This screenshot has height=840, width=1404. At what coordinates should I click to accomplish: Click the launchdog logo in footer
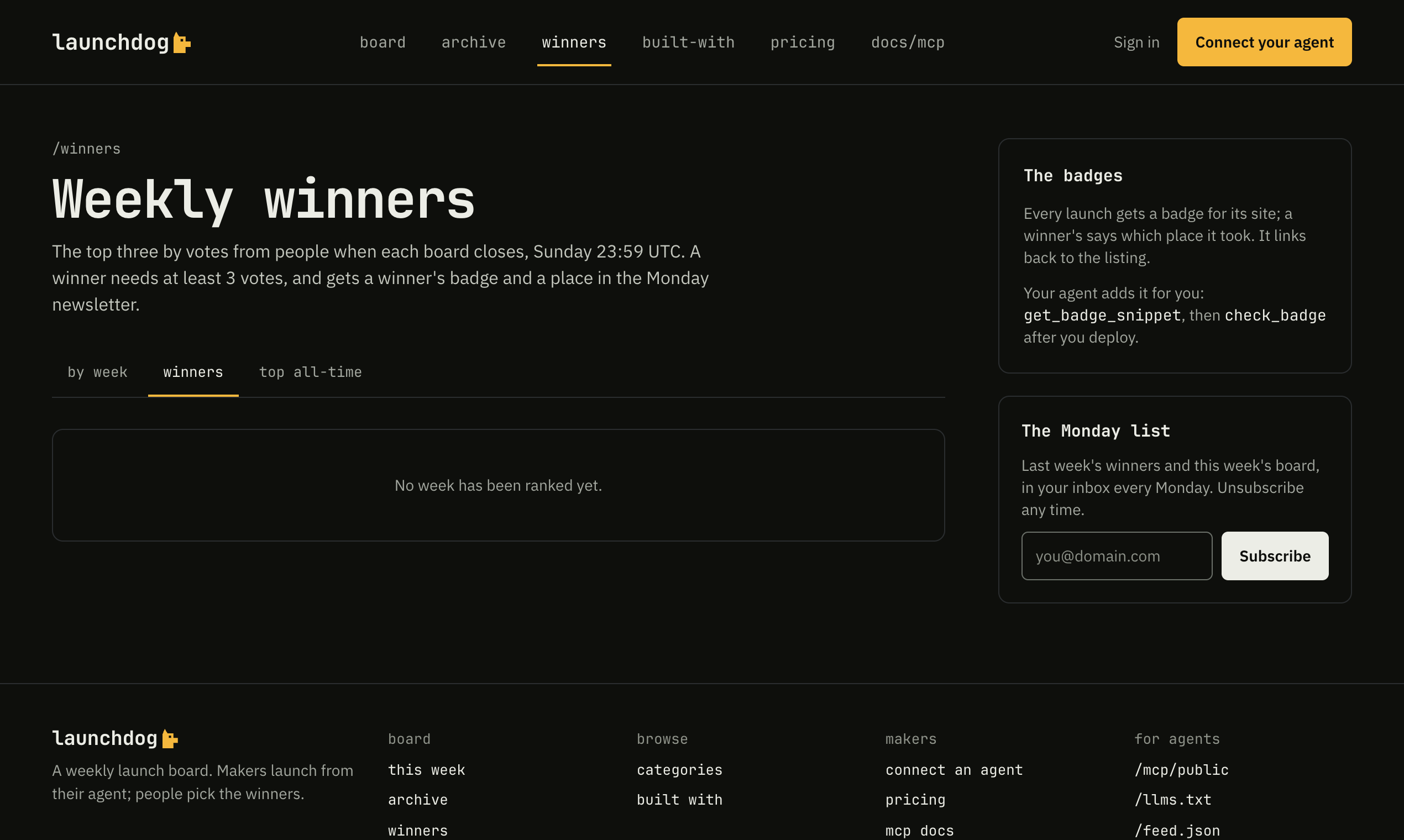coord(115,738)
